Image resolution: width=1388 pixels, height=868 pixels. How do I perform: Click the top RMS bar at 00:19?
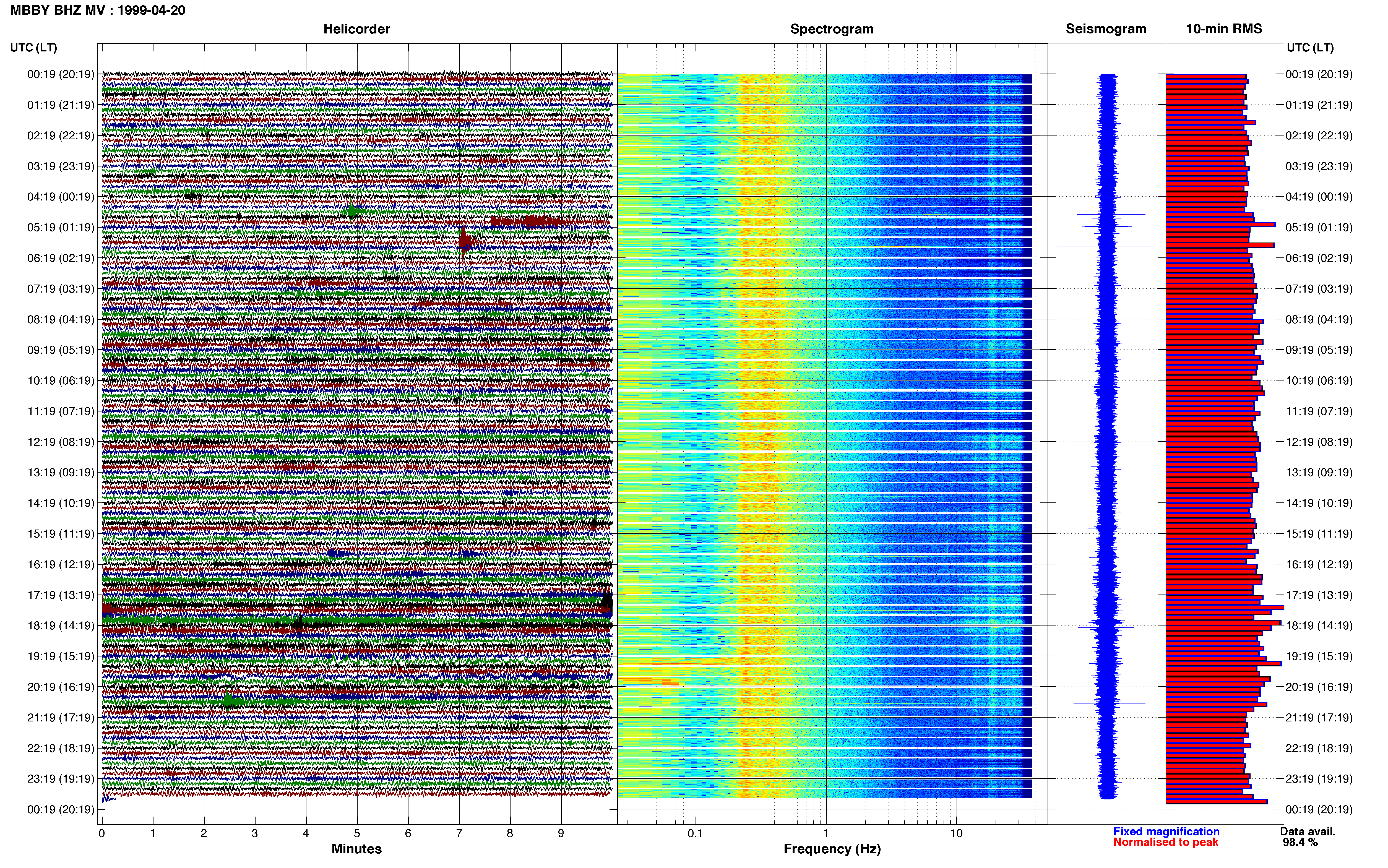(1205, 76)
